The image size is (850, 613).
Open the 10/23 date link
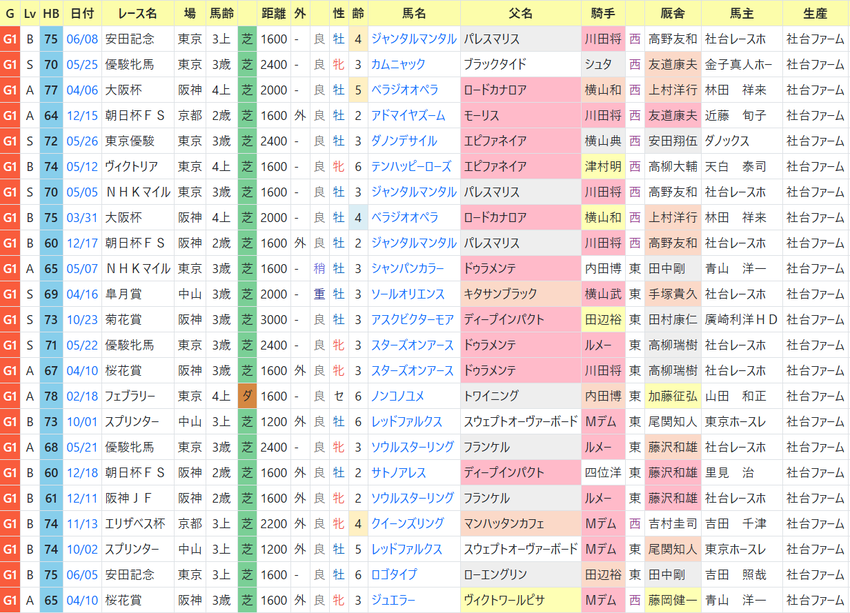[82, 320]
